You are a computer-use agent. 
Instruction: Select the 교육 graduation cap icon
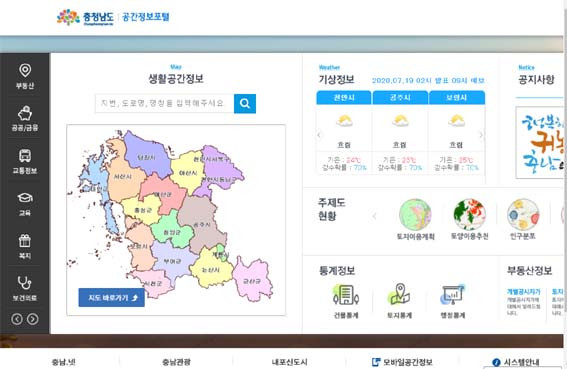[25, 198]
